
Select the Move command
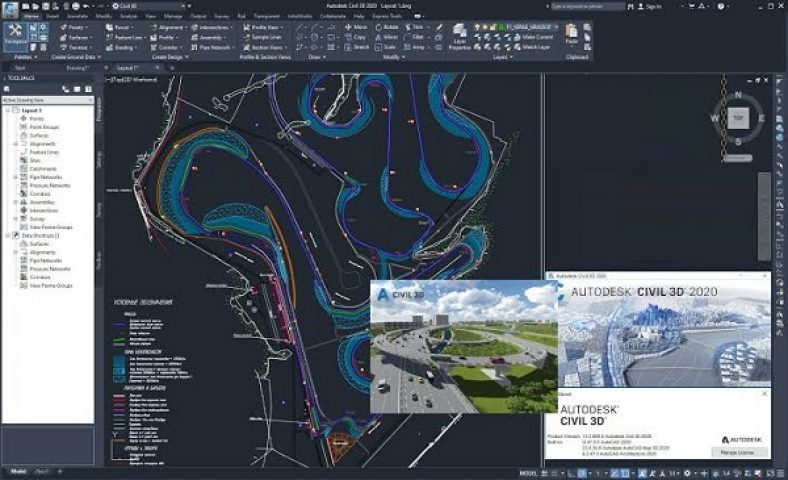click(356, 27)
